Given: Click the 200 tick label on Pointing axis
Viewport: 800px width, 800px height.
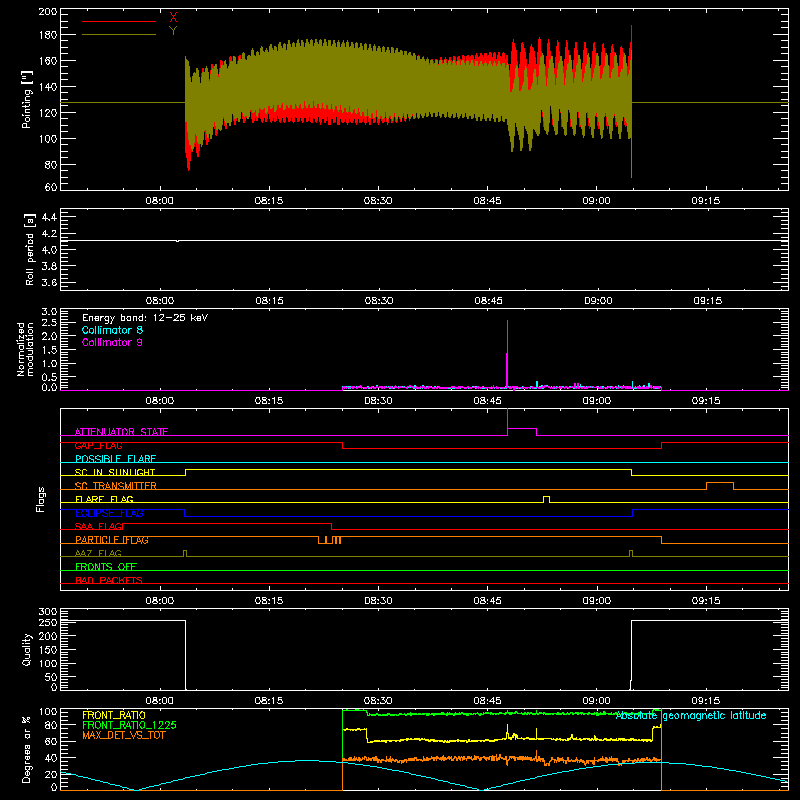Looking at the screenshot, I should pos(47,11).
